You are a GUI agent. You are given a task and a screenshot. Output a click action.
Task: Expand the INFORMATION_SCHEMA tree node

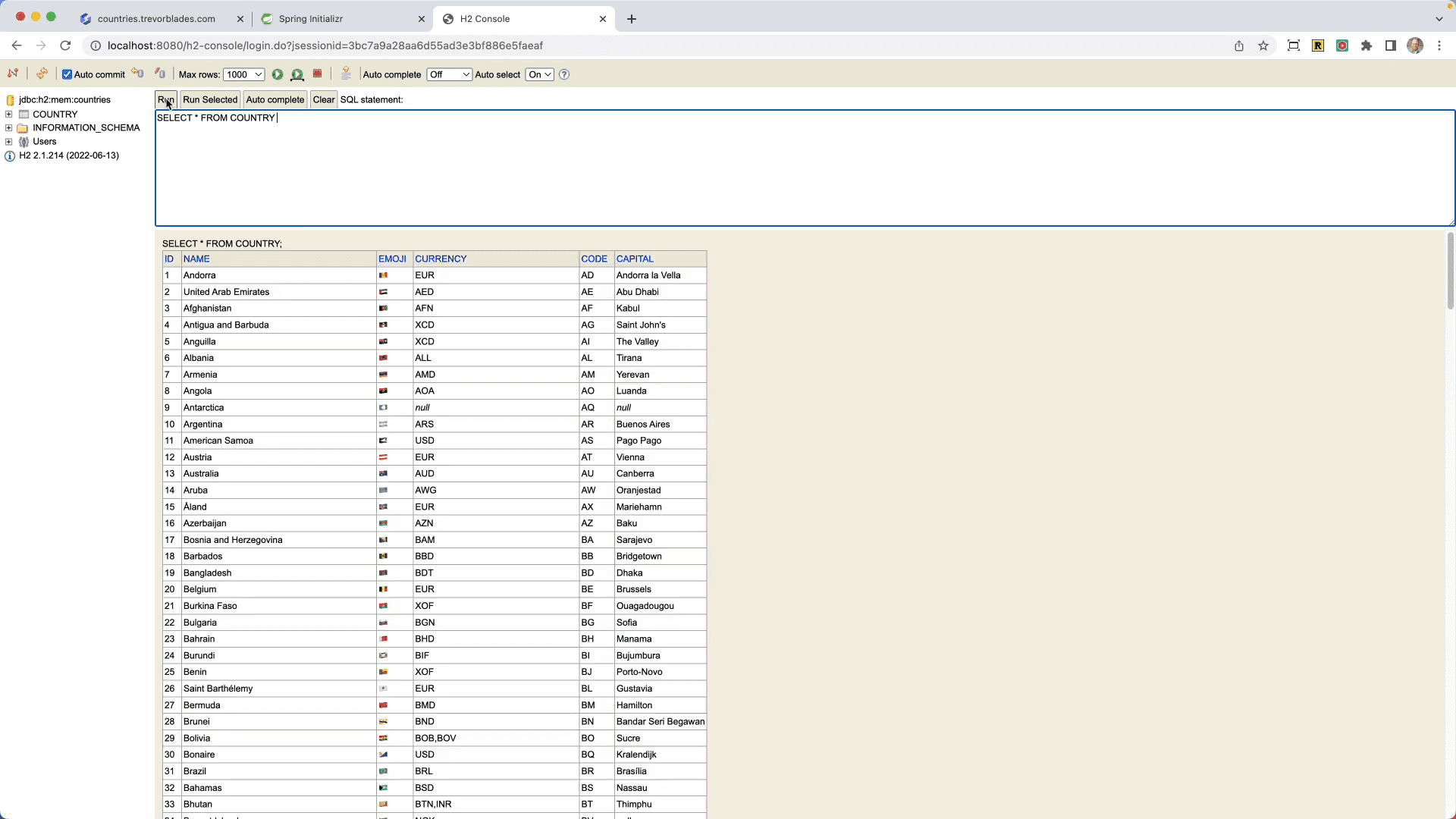pos(9,128)
